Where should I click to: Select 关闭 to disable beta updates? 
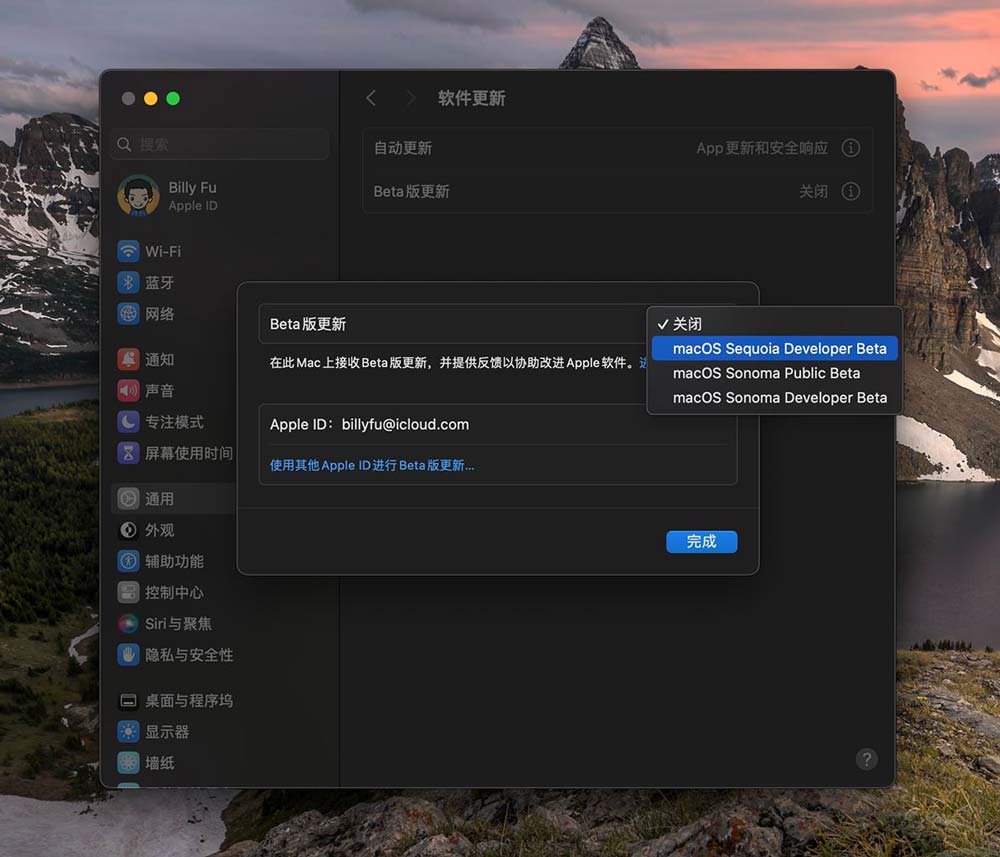689,324
